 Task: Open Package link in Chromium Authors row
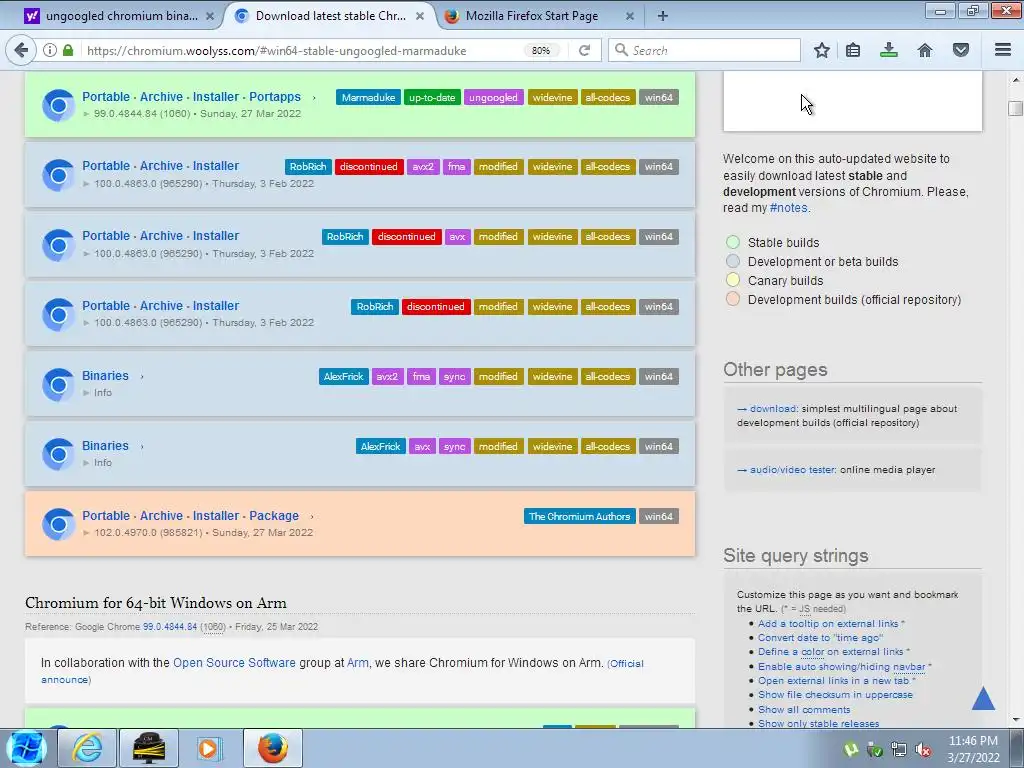click(274, 516)
